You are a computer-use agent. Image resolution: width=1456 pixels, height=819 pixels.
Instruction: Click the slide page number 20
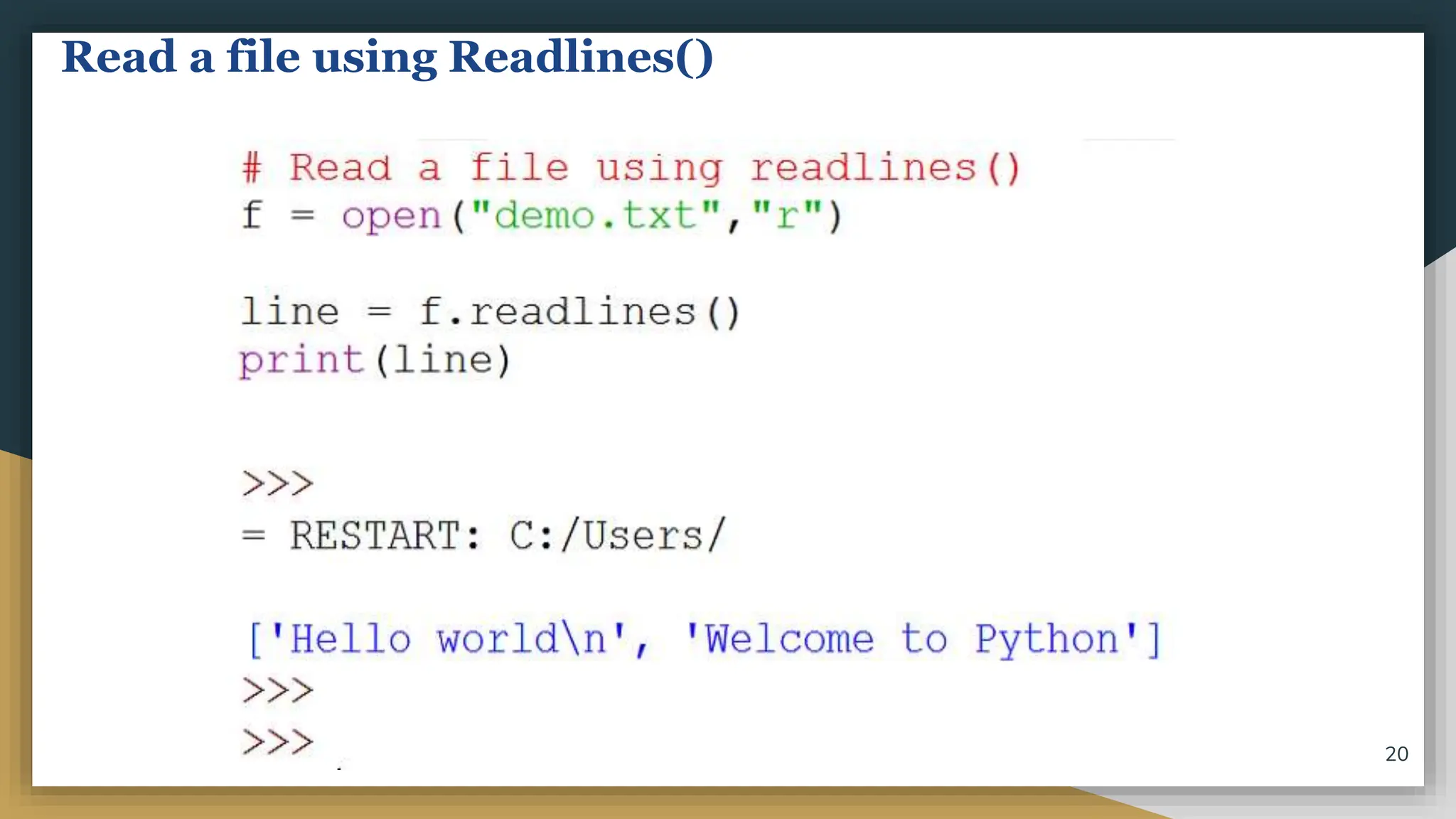click(x=1396, y=754)
